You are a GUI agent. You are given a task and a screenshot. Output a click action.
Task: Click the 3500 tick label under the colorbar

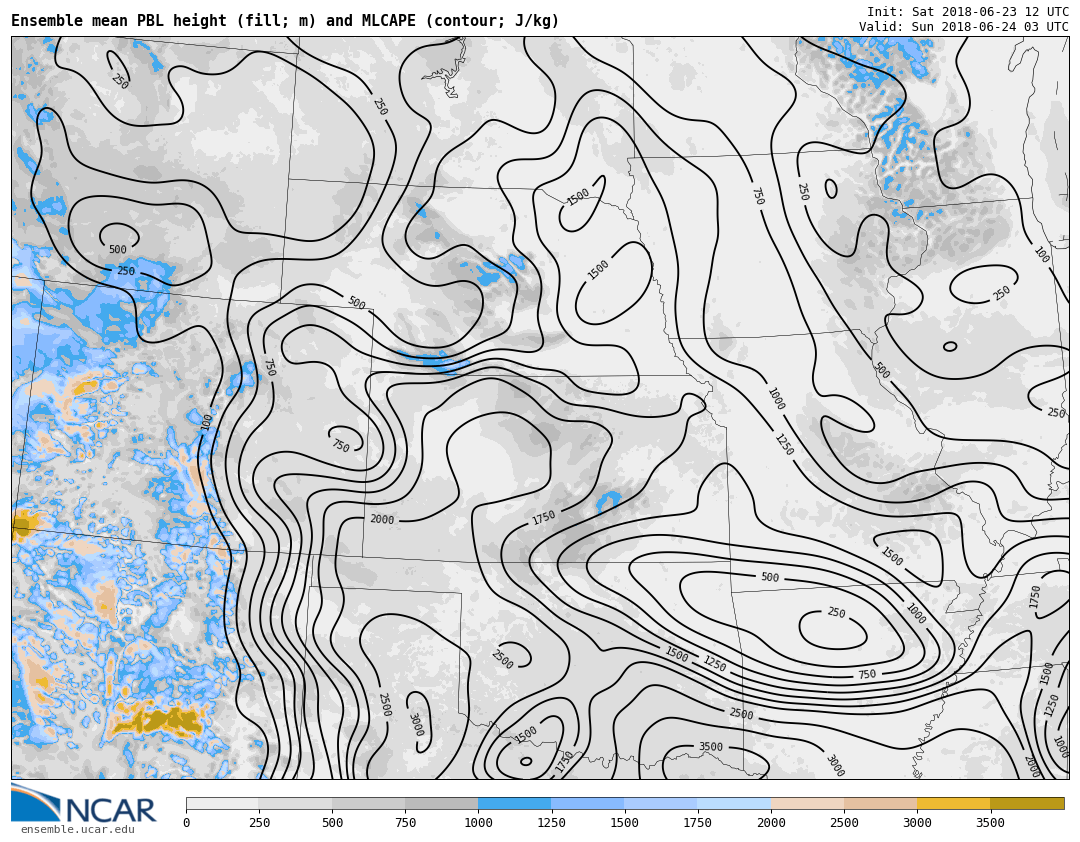pos(990,823)
